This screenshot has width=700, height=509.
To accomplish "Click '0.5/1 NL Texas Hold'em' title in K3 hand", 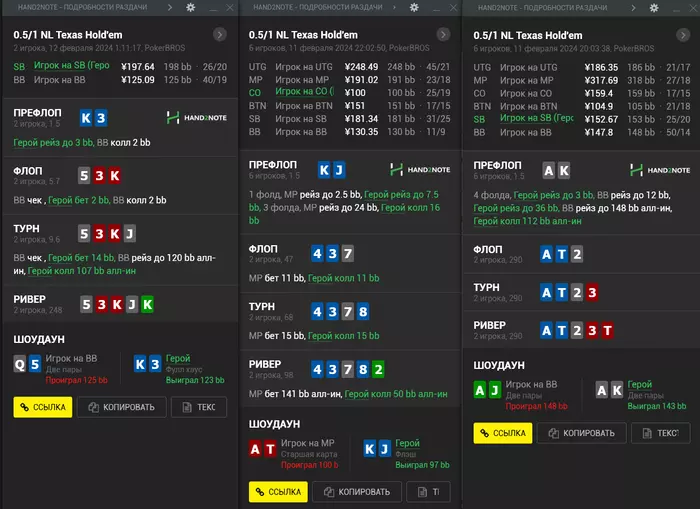I will click(68, 35).
